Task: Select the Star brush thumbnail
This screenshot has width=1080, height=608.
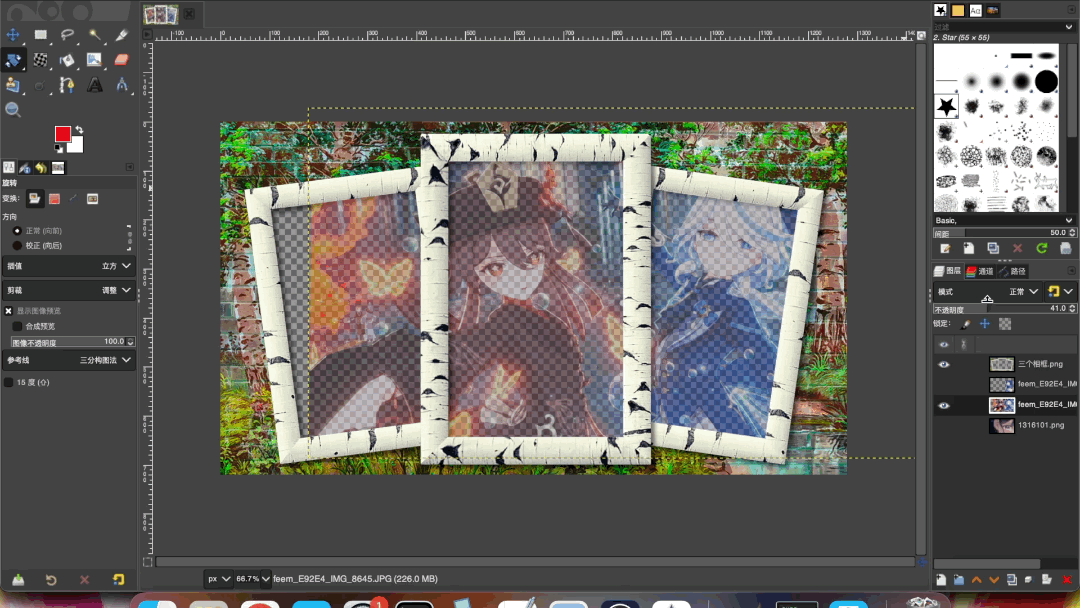Action: click(946, 106)
